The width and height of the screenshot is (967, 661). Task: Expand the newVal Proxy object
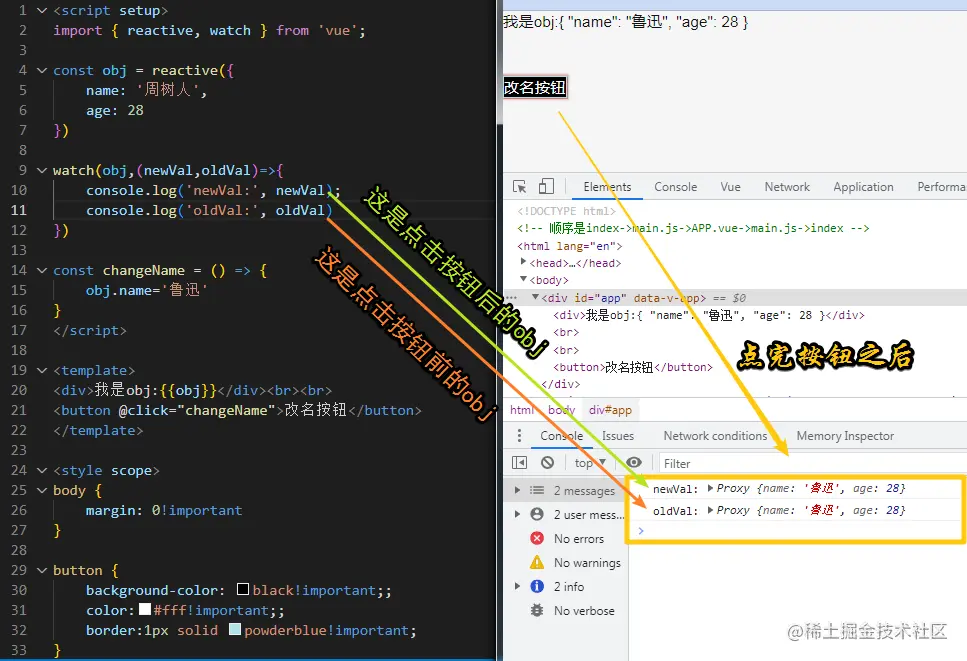(710, 488)
